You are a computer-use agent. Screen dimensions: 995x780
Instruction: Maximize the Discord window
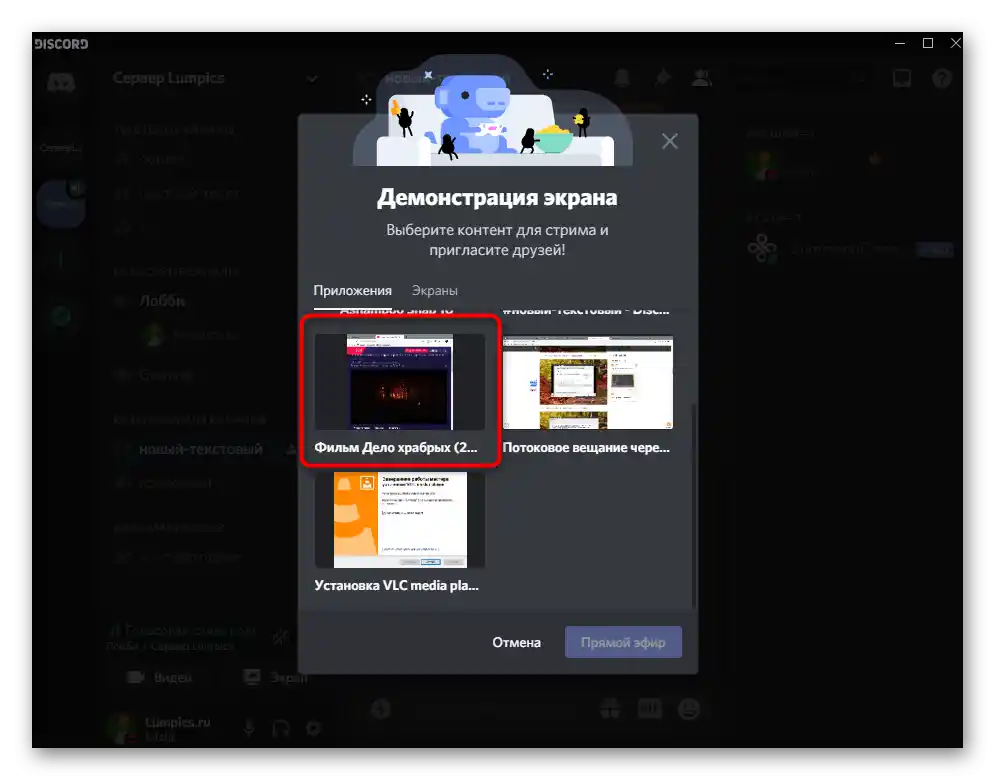(x=928, y=43)
